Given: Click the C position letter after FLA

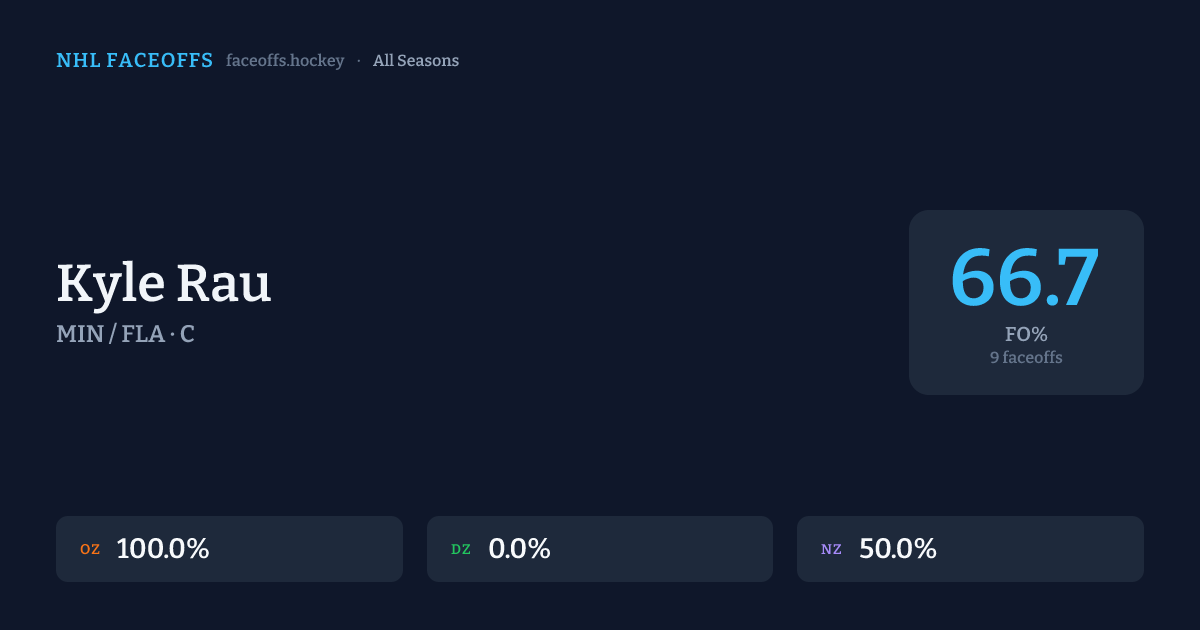Looking at the screenshot, I should tap(187, 334).
